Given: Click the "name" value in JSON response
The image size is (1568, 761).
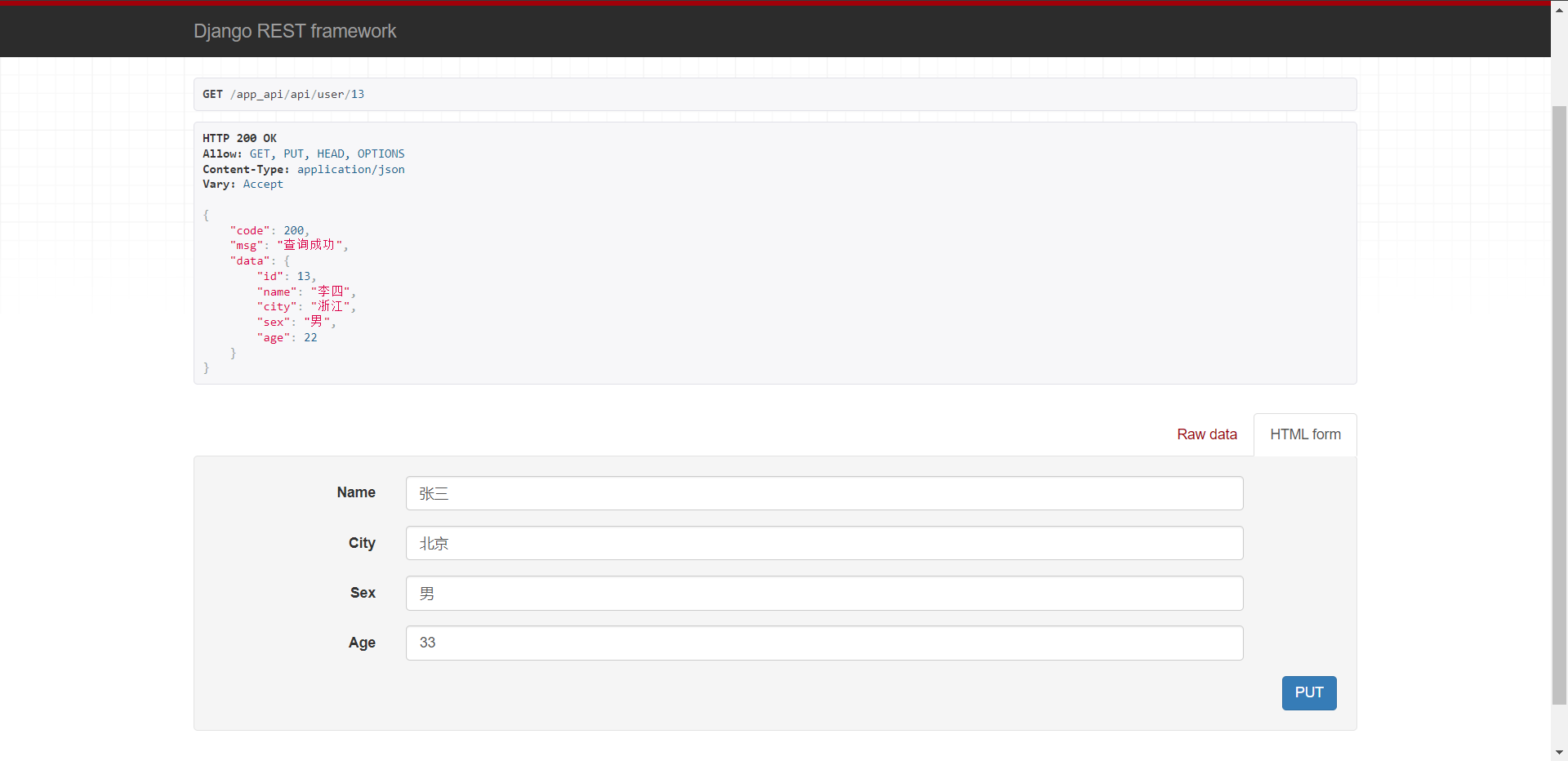Looking at the screenshot, I should [x=331, y=291].
